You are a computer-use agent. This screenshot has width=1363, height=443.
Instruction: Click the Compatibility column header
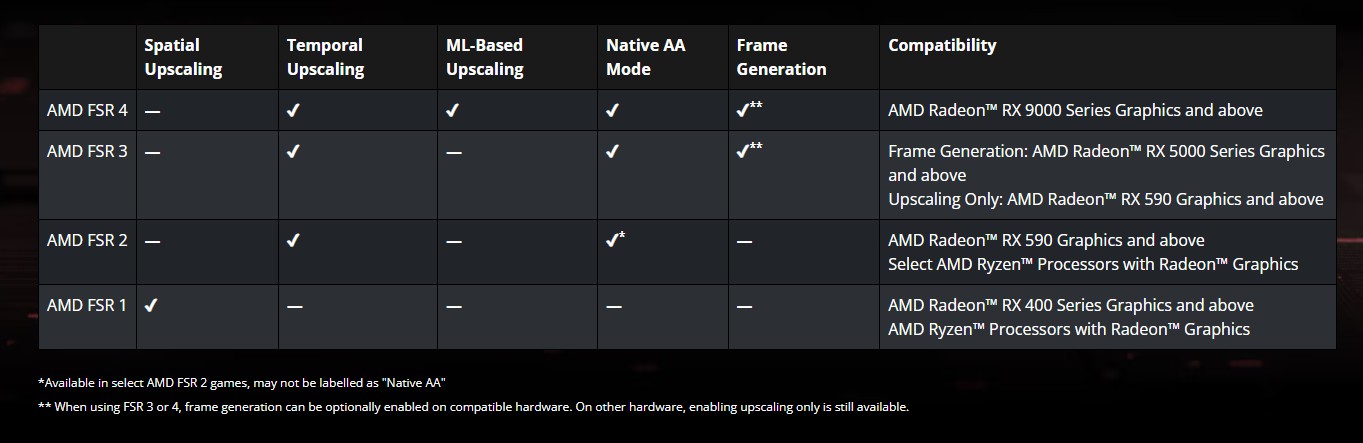coord(942,45)
